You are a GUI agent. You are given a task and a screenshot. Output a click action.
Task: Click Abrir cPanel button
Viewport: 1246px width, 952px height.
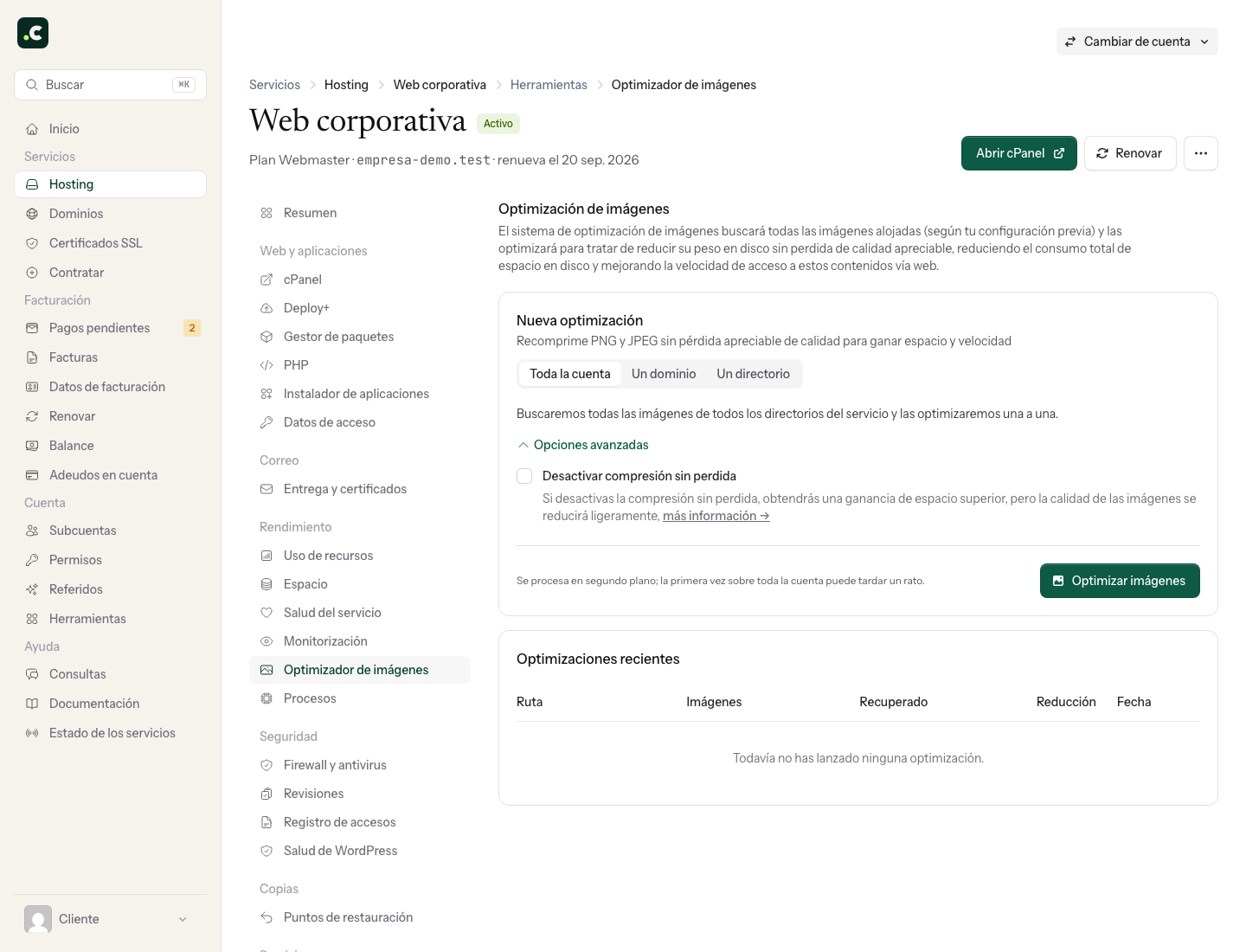[1019, 153]
